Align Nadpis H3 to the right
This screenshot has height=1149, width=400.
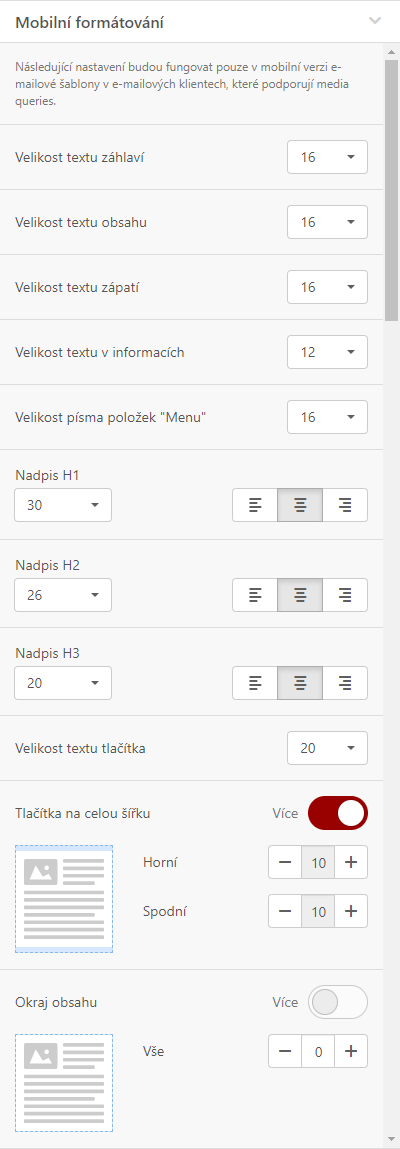click(345, 683)
